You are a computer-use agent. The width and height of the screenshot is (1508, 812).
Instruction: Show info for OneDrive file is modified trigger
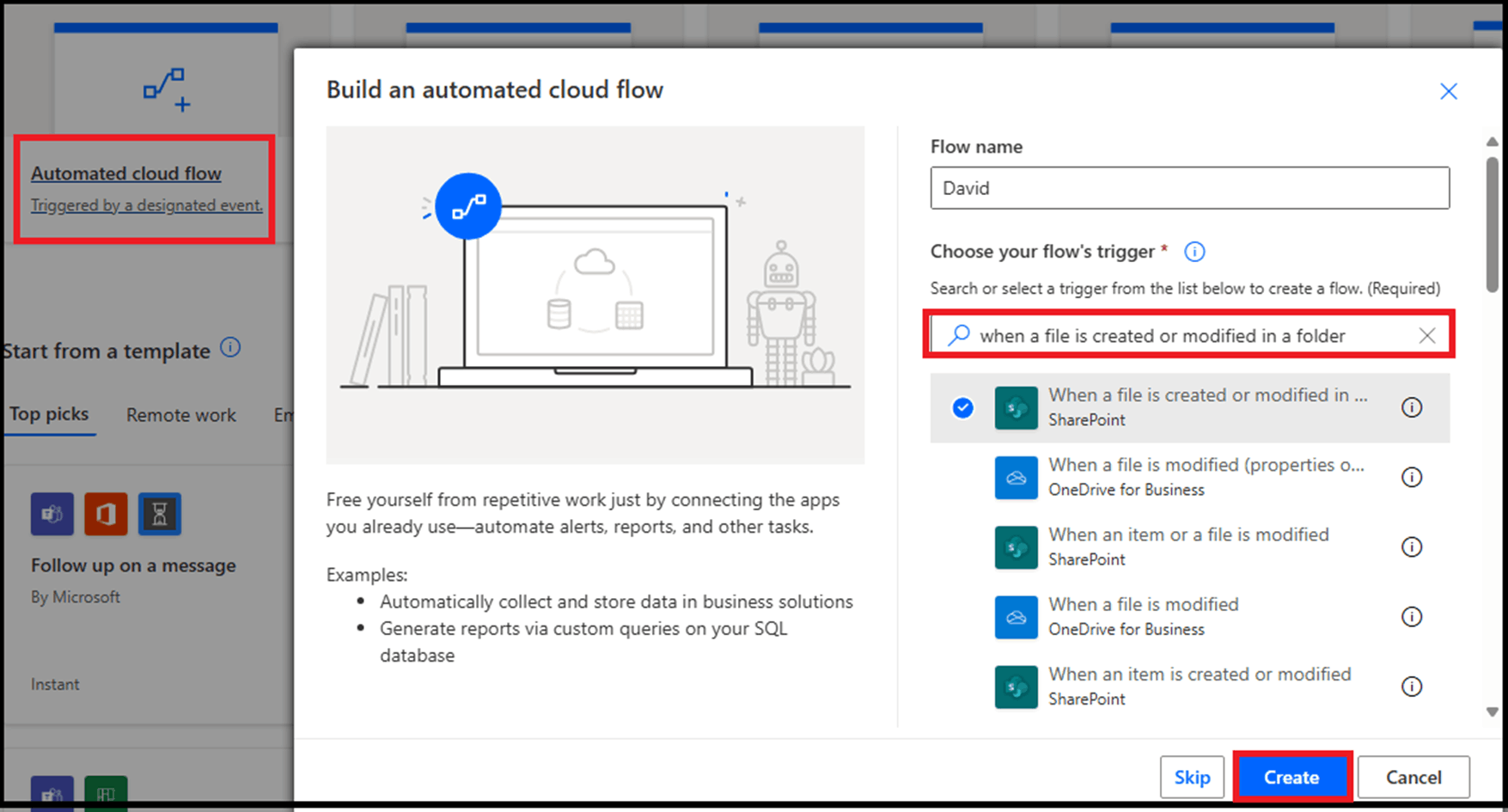1412,617
